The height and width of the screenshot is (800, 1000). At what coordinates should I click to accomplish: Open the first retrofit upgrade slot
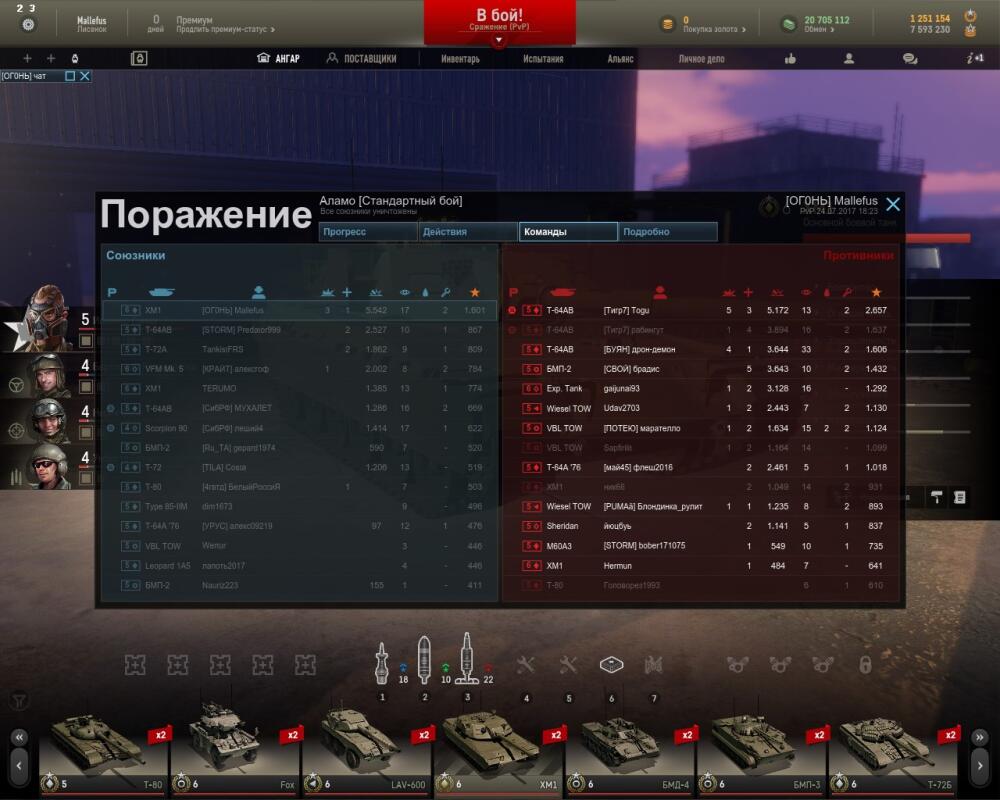(x=135, y=665)
